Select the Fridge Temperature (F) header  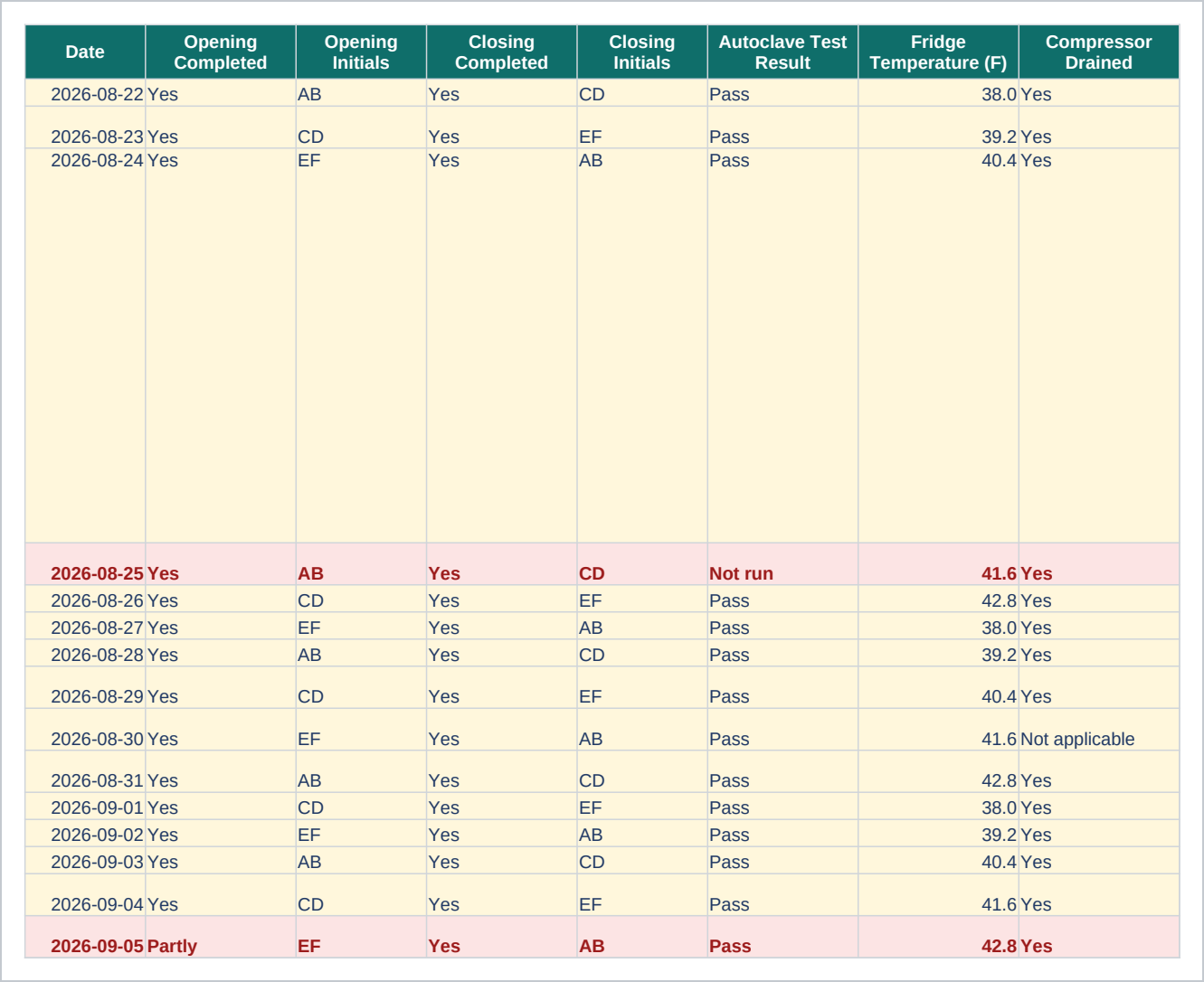(938, 52)
